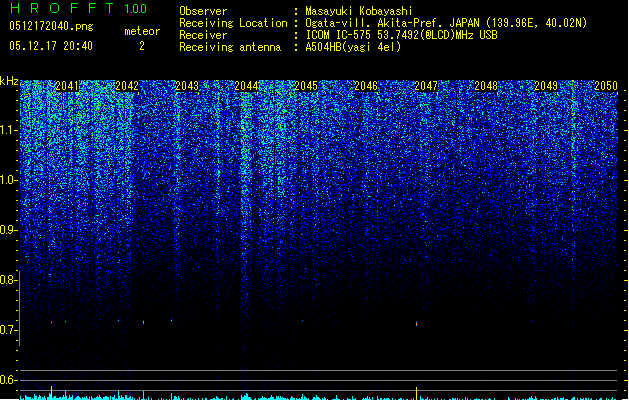This screenshot has width=629, height=400.
Task: Click the timestamp 05.12.17 20:40
Action: (51, 46)
